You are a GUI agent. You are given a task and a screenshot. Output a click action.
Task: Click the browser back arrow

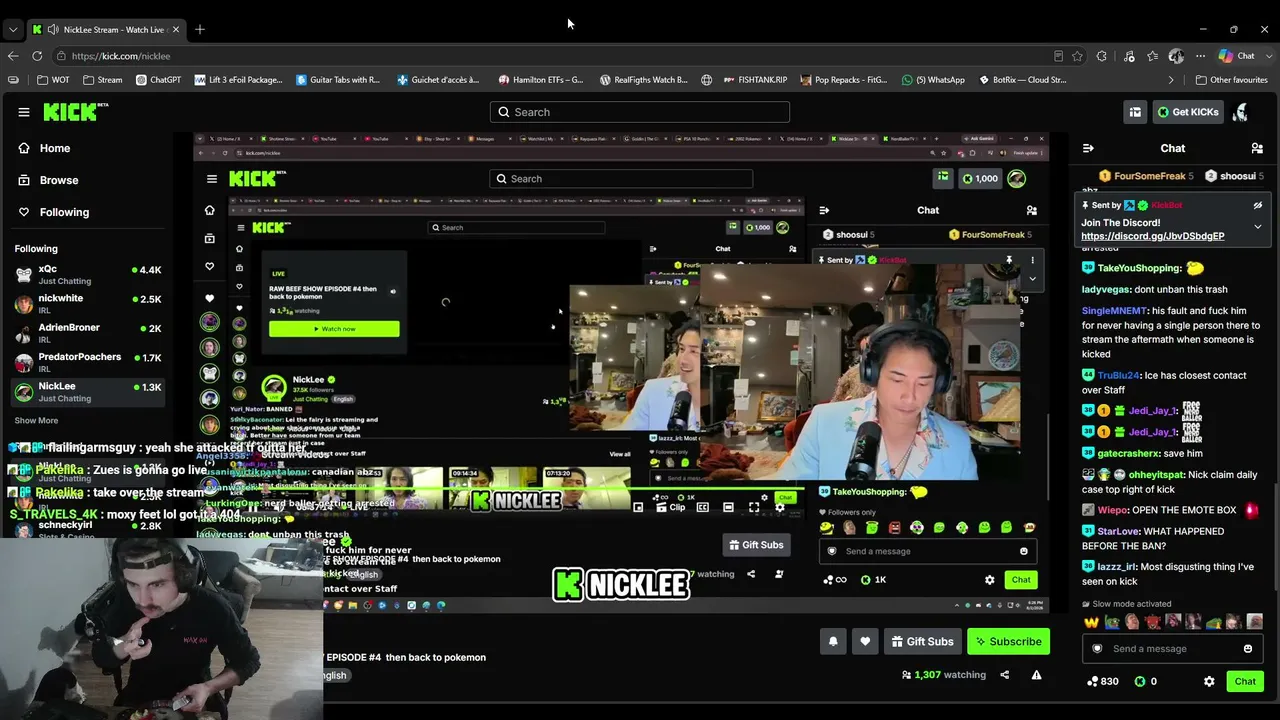tap(13, 56)
